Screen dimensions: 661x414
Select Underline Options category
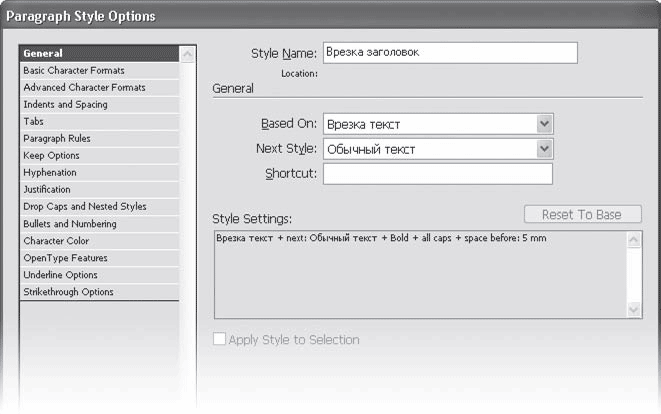pyautogui.click(x=60, y=275)
